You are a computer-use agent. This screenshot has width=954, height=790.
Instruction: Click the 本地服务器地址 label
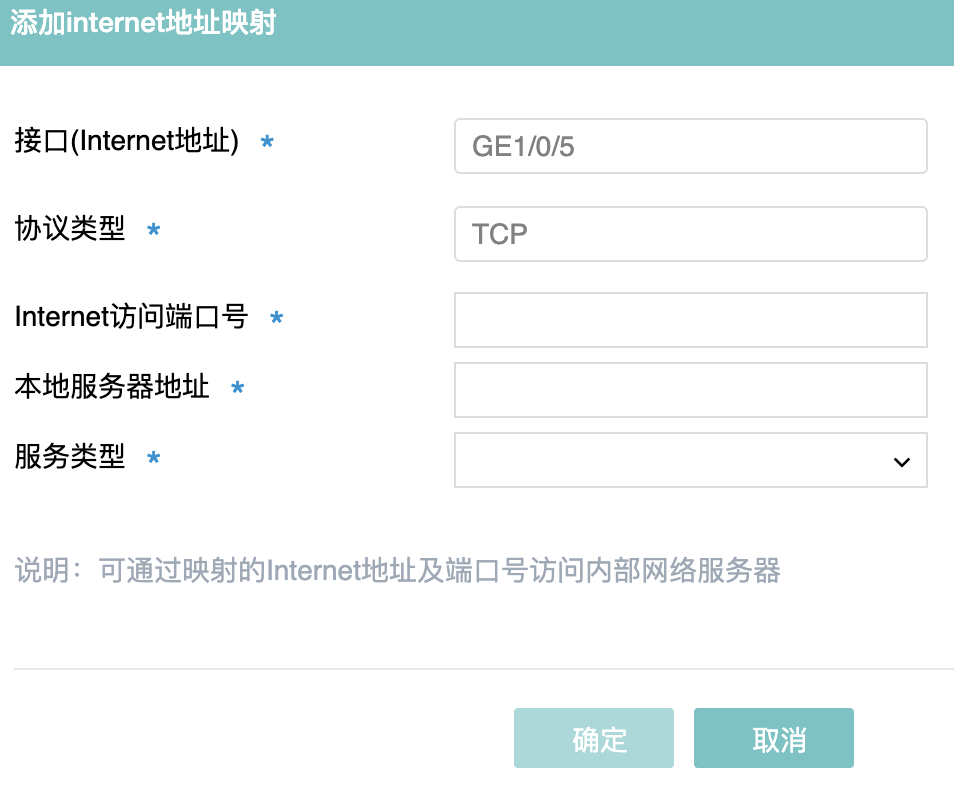112,386
